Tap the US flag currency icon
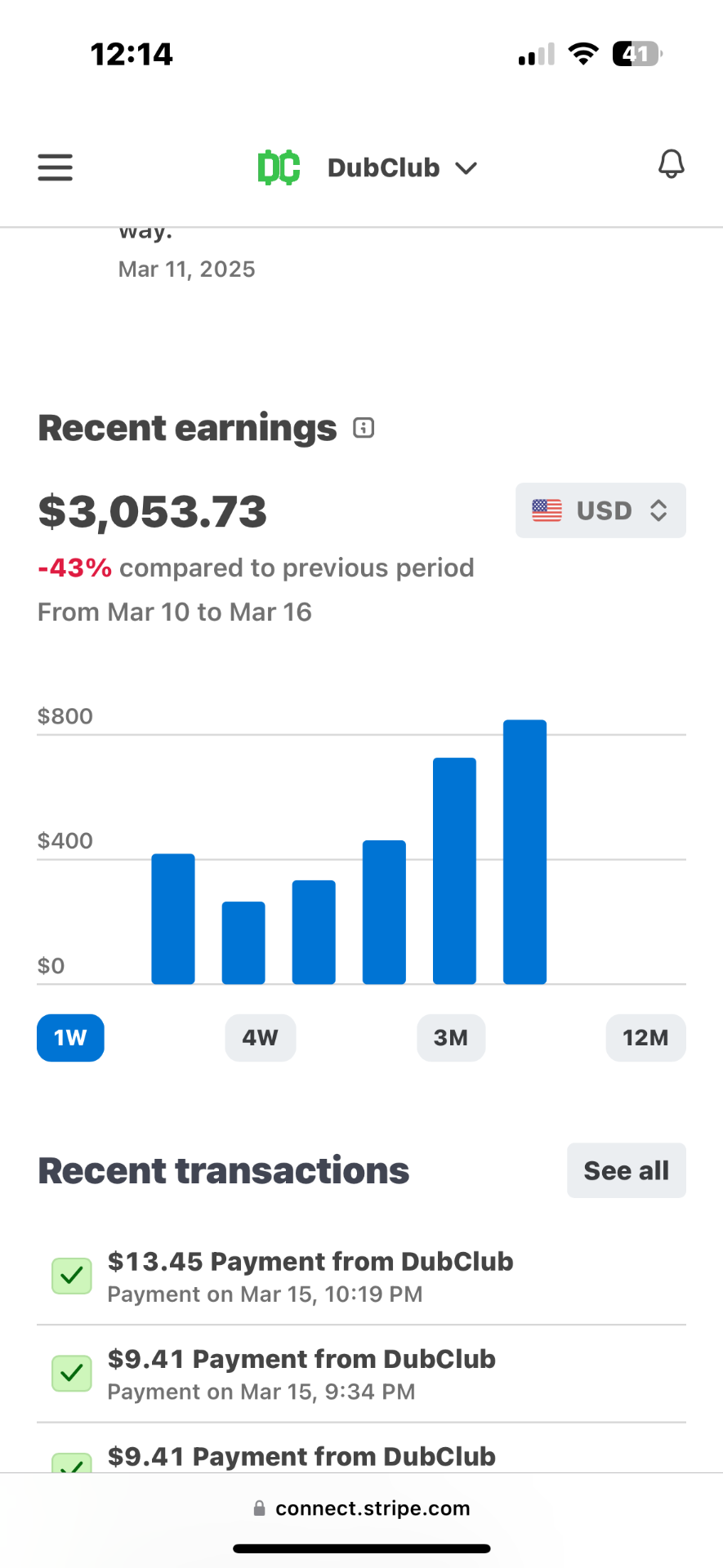Image resolution: width=723 pixels, height=1568 pixels. pos(547,510)
